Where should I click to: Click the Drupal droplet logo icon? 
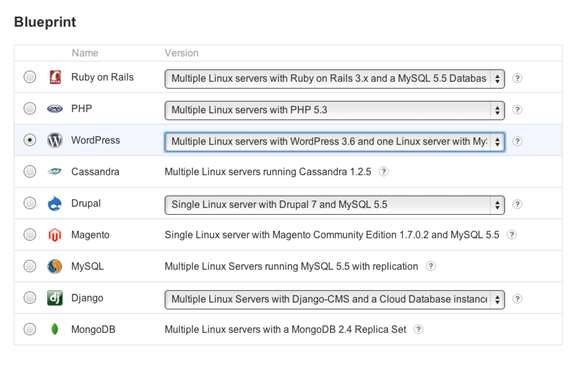(x=55, y=204)
